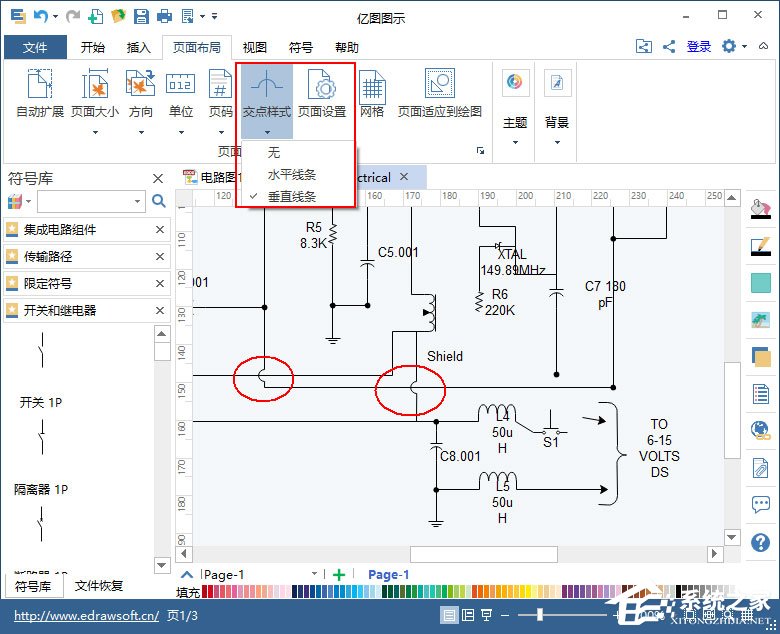Open the Page-1 selector dropdown

314,575
